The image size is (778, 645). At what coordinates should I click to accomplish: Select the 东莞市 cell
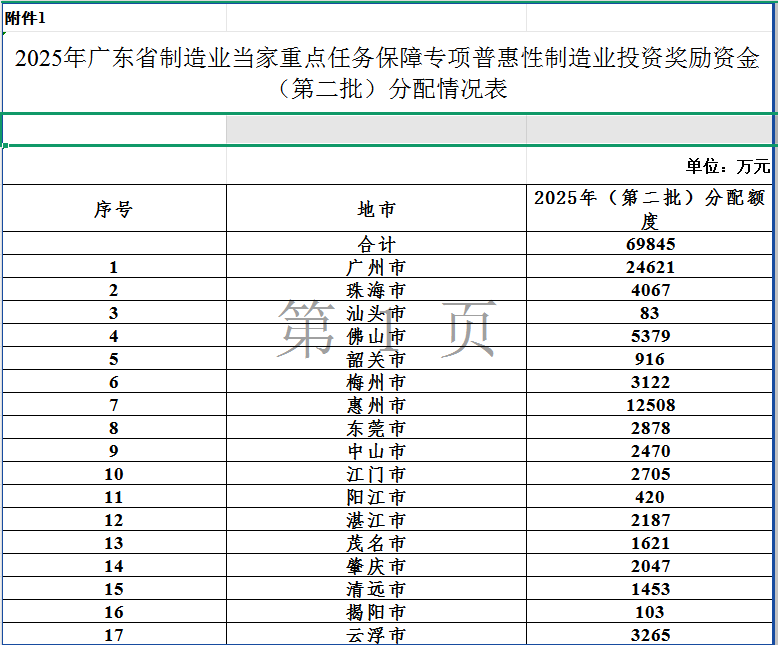coord(376,428)
